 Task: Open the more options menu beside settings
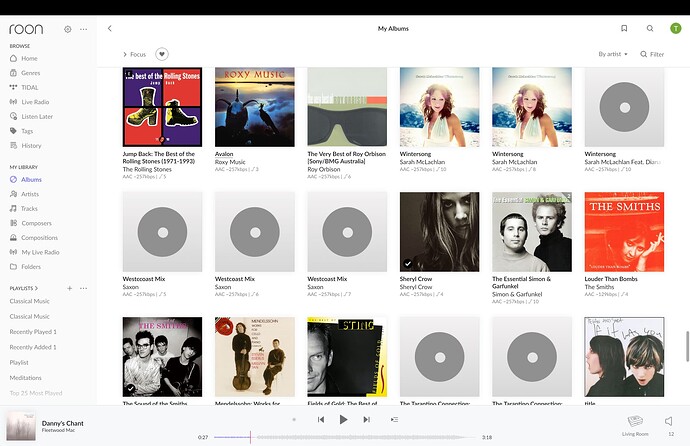(x=84, y=29)
